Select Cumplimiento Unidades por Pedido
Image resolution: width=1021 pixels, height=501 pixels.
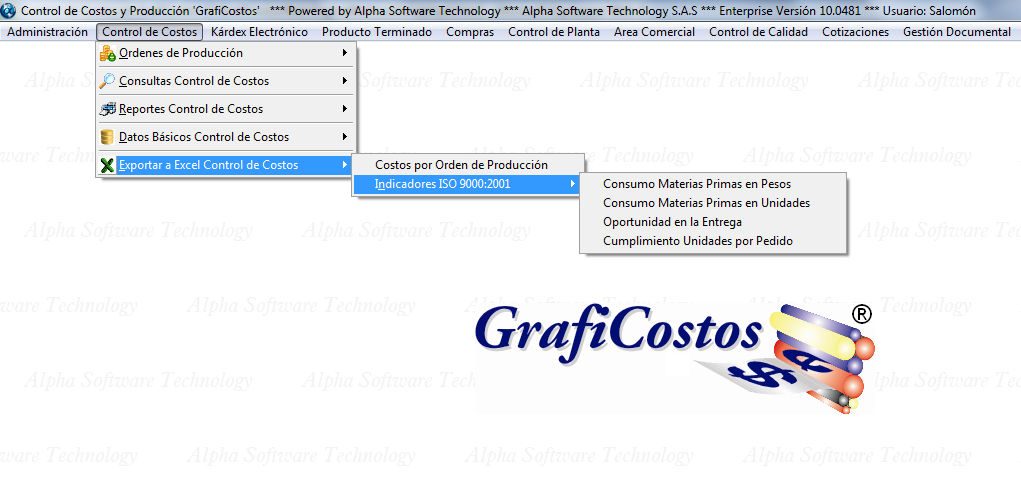(697, 241)
